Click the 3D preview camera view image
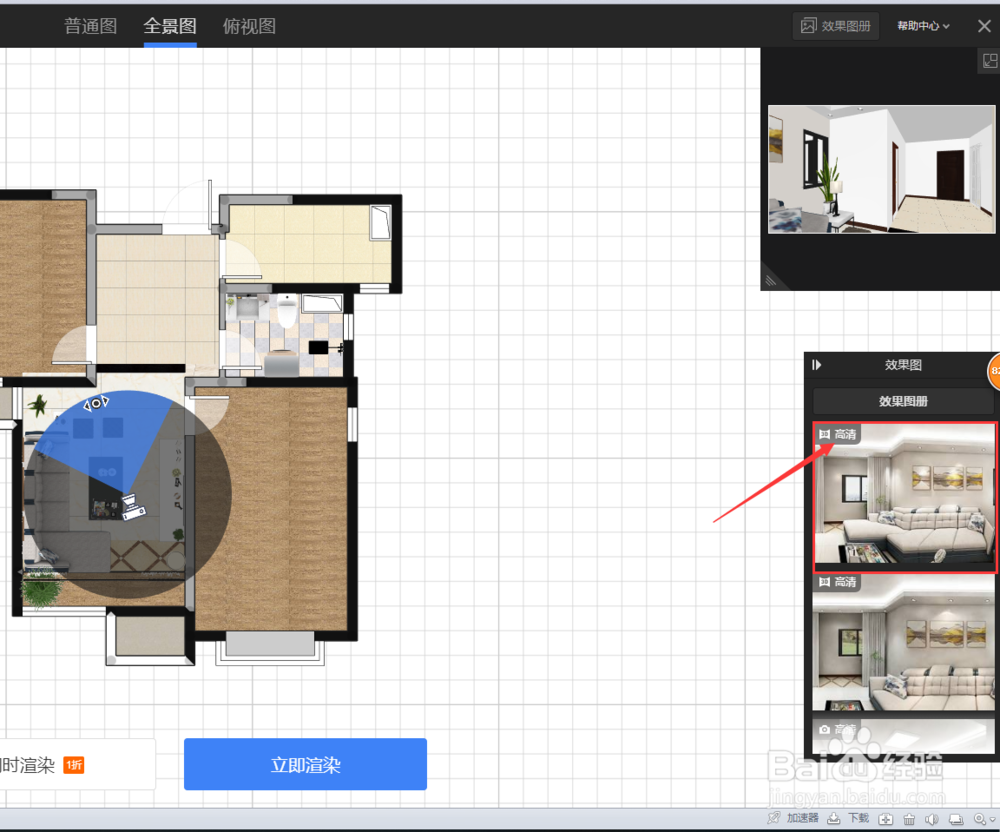The width and height of the screenshot is (1000, 832). (x=881, y=169)
